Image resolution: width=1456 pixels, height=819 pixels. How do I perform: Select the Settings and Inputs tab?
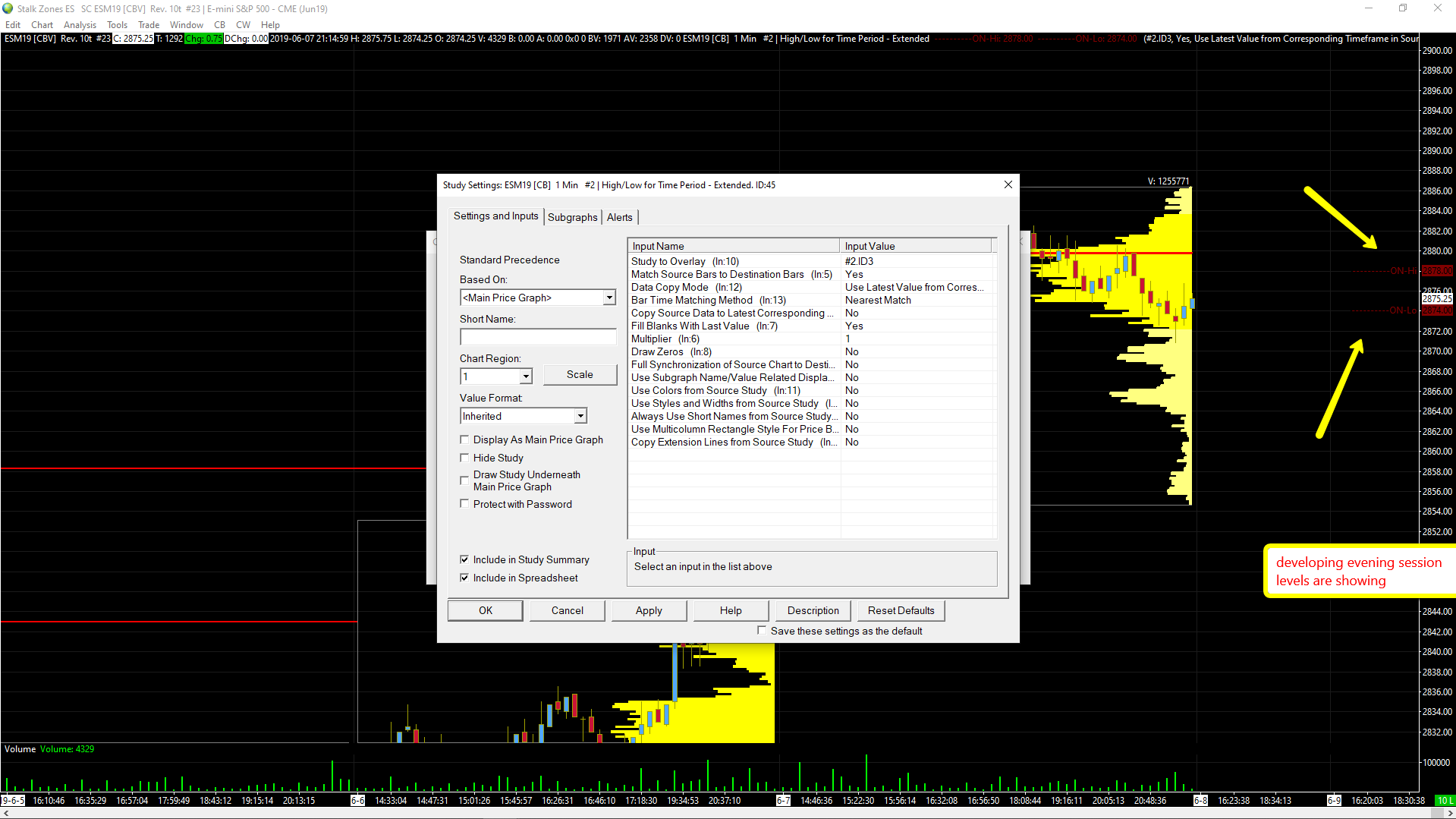coord(496,216)
